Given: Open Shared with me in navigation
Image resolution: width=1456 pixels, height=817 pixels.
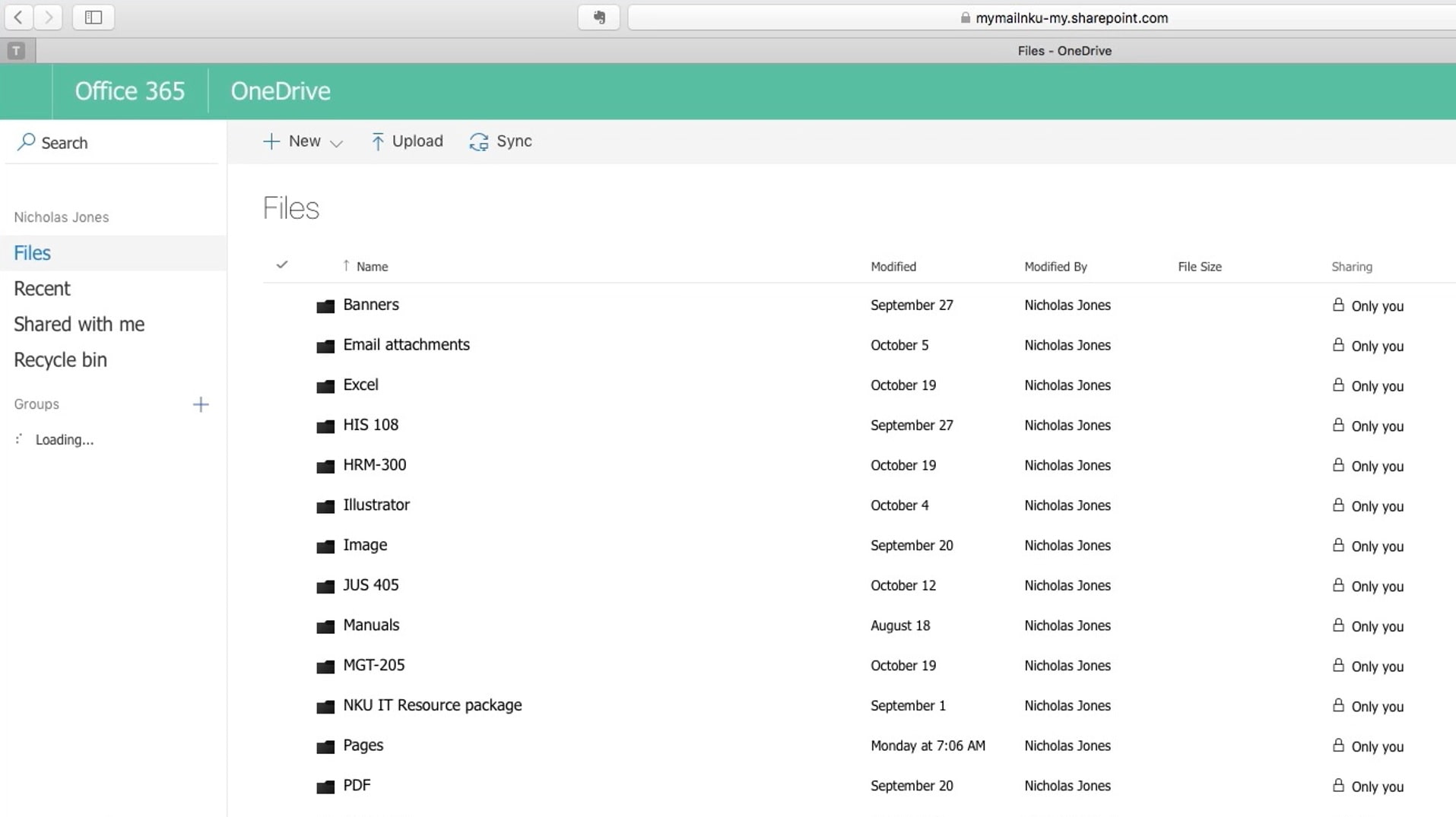Looking at the screenshot, I should coord(79,324).
